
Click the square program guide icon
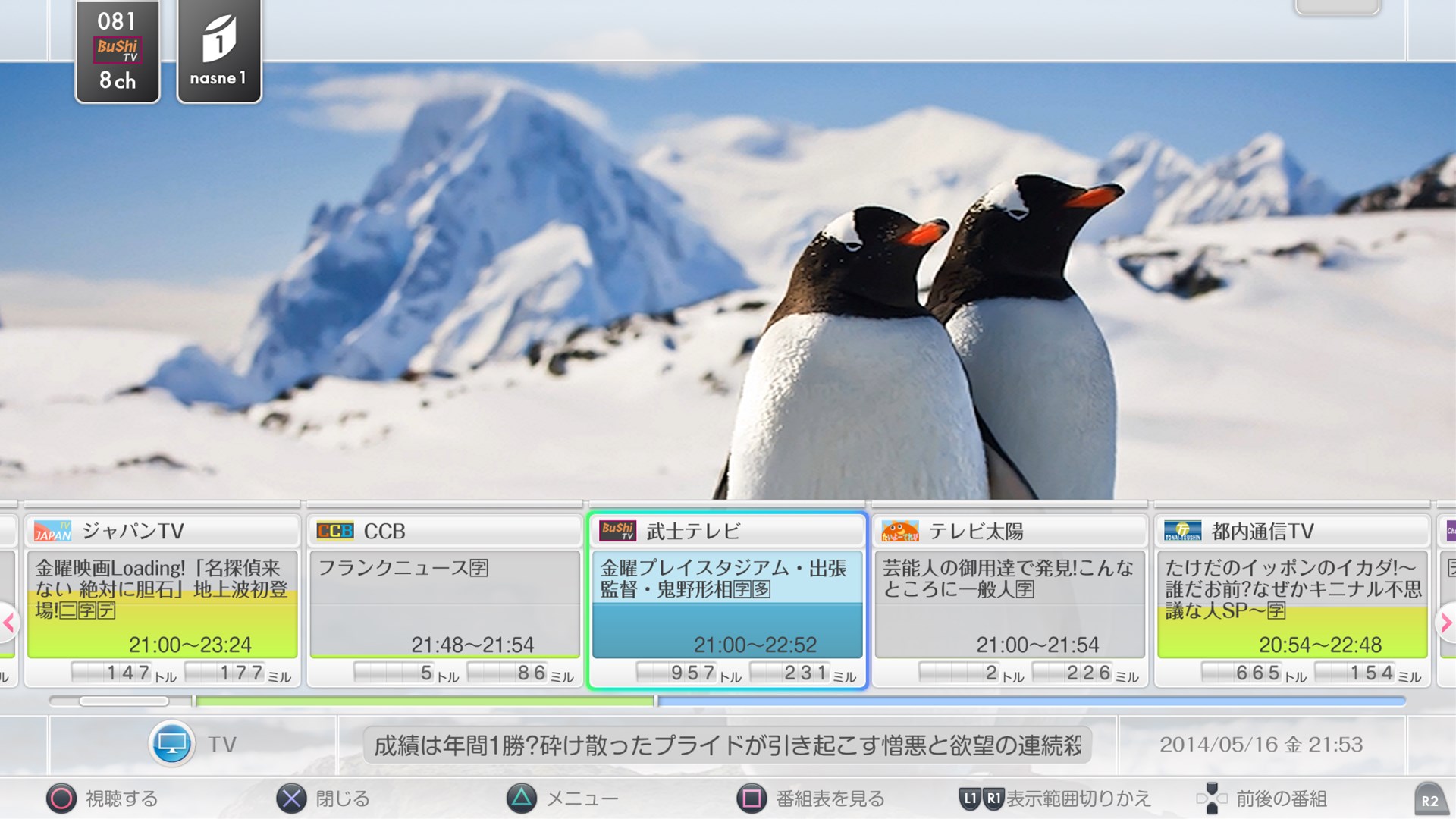pos(752,799)
